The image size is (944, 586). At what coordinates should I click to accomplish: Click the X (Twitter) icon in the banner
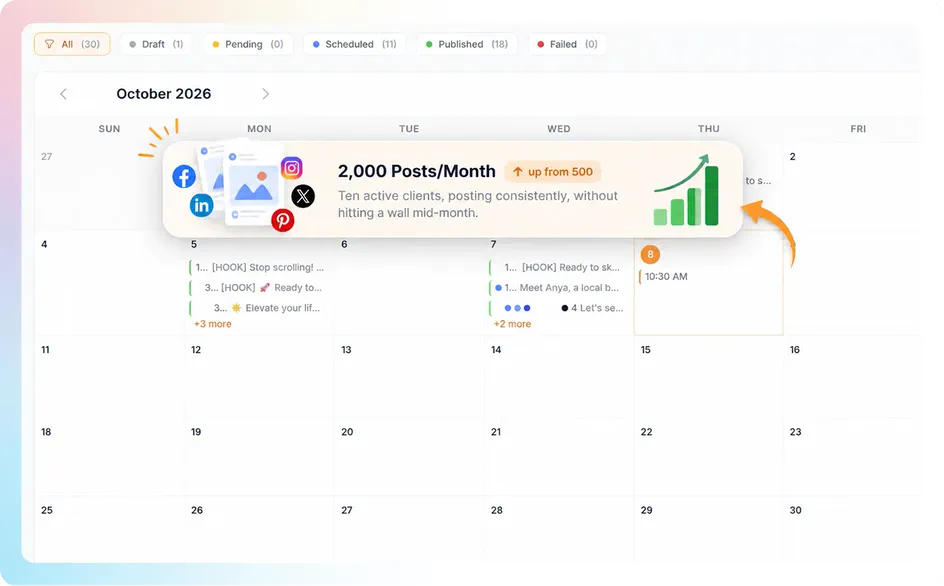point(303,196)
